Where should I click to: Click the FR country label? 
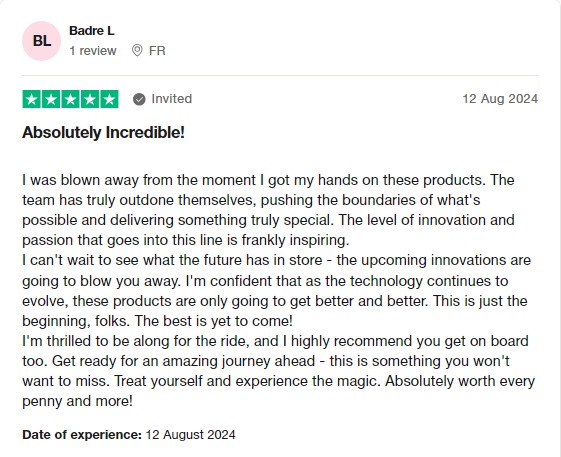157,51
